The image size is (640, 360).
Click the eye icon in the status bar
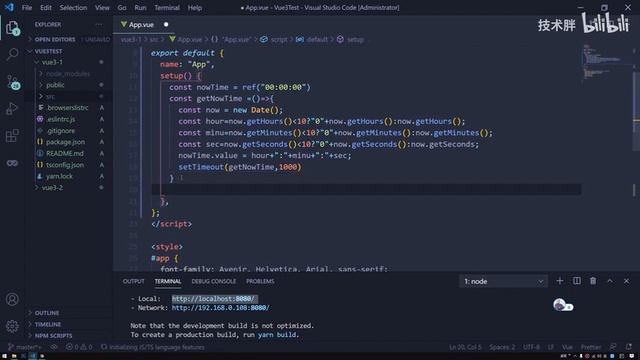(x=54, y=347)
